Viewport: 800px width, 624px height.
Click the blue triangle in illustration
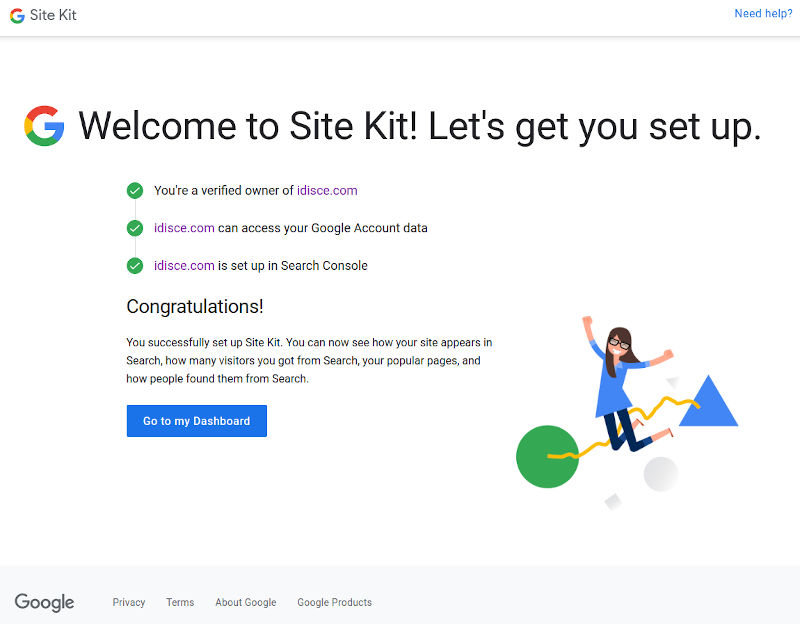(x=708, y=402)
